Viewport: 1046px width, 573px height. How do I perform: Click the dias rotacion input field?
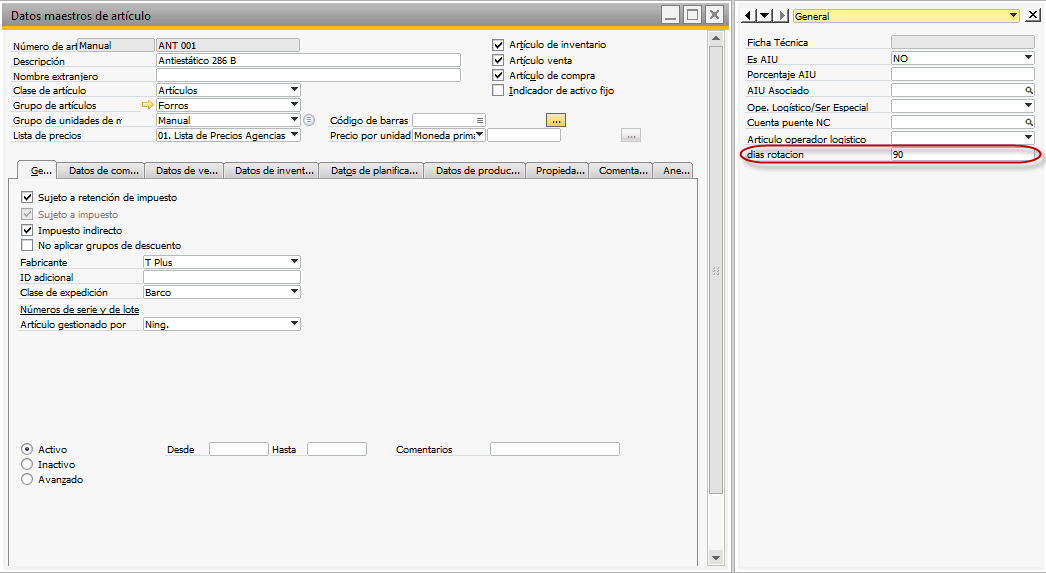[x=961, y=155]
